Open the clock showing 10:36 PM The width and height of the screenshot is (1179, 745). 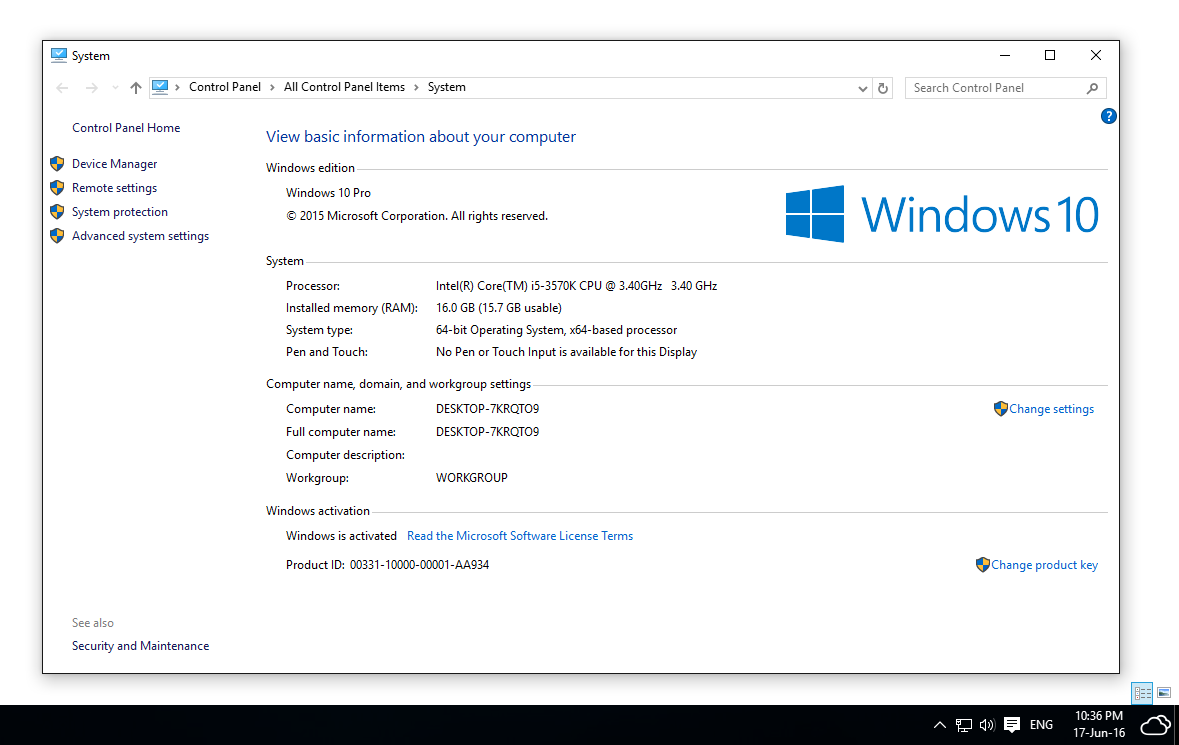pyautogui.click(x=1099, y=724)
